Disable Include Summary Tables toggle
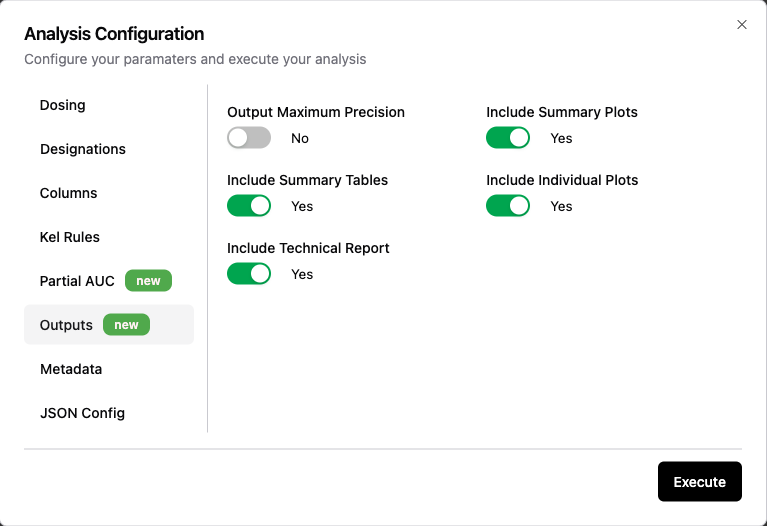767x526 pixels. 248,206
